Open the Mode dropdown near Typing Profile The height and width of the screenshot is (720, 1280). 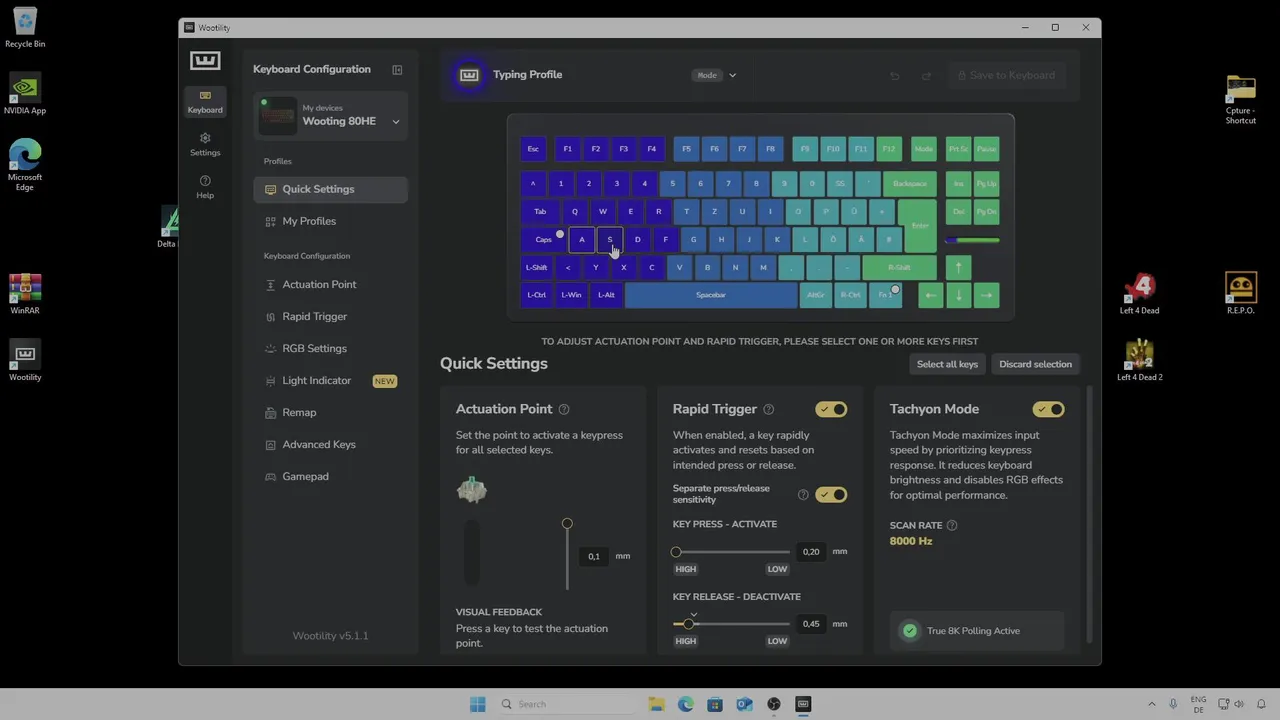point(714,75)
